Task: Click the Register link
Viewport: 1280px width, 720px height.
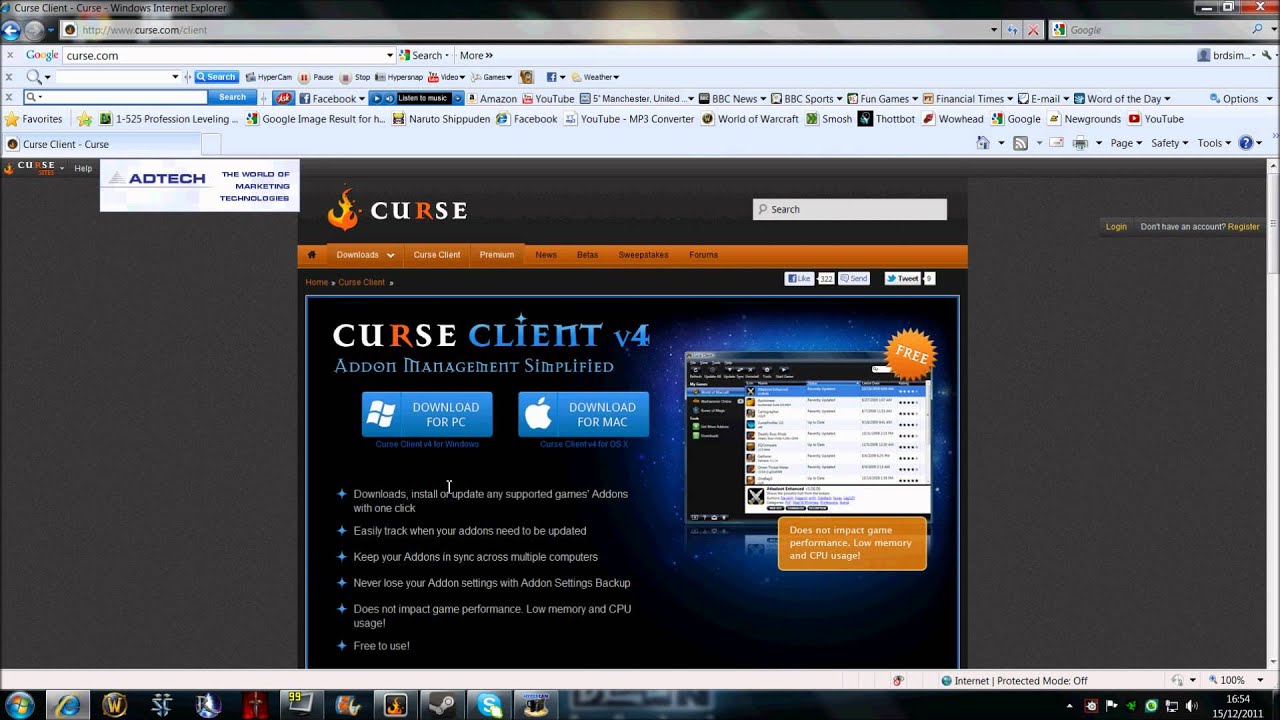Action: click(1244, 227)
